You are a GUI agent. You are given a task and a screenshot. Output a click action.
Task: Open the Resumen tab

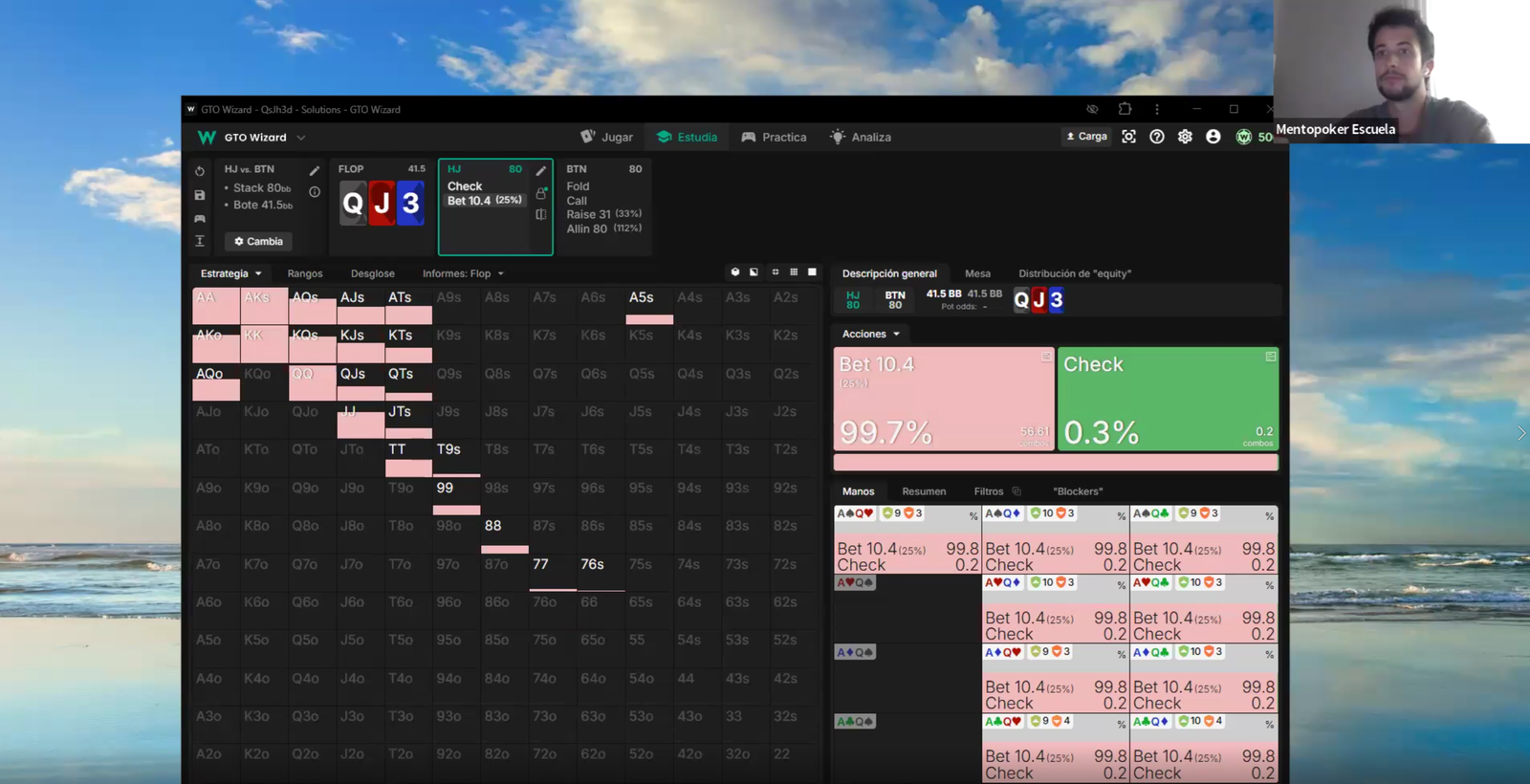(924, 491)
